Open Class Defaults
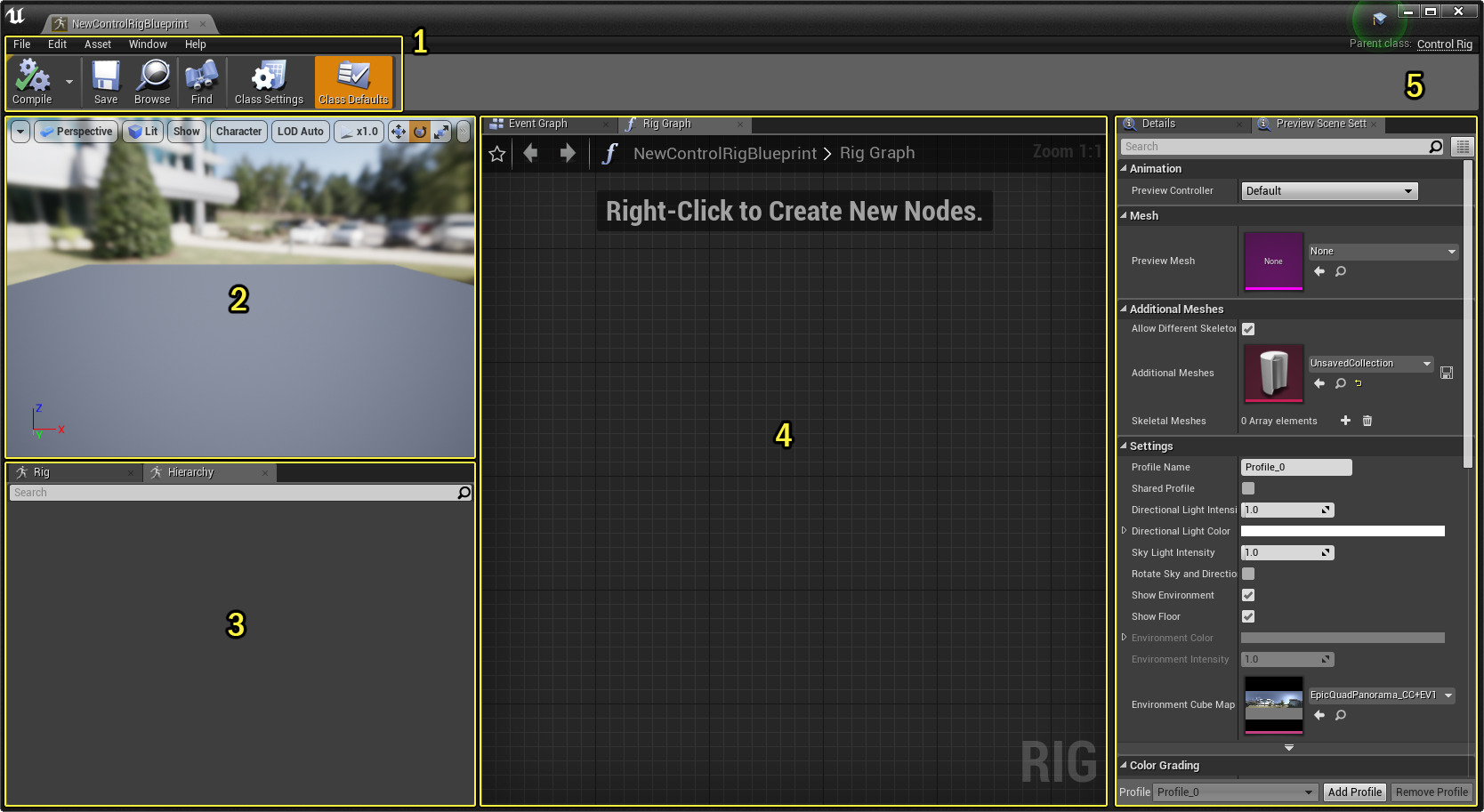Image resolution: width=1484 pixels, height=812 pixels. [x=353, y=82]
